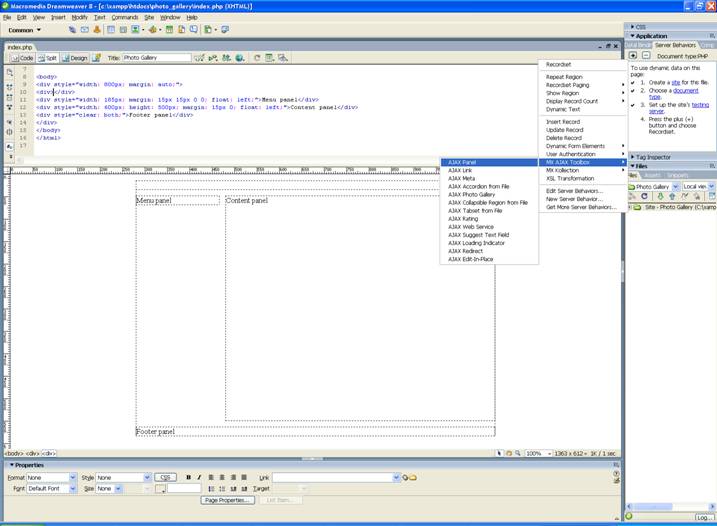Click the Page Properties button
The width and height of the screenshot is (717, 526).
(x=227, y=500)
